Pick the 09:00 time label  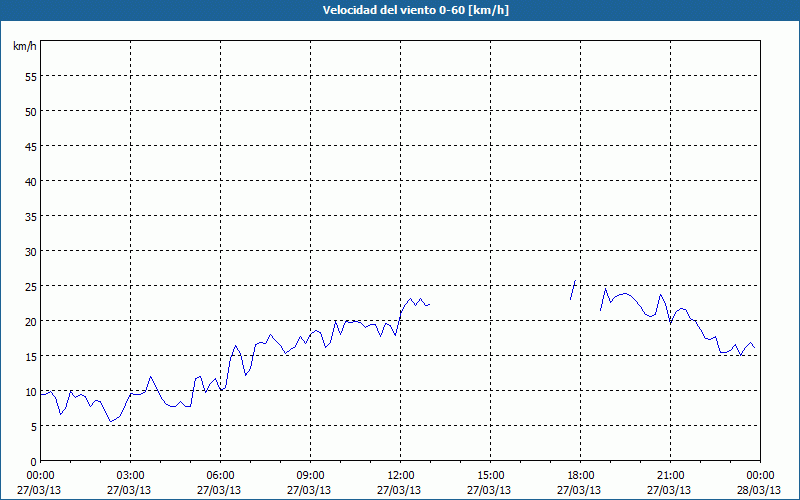pyautogui.click(x=310, y=476)
